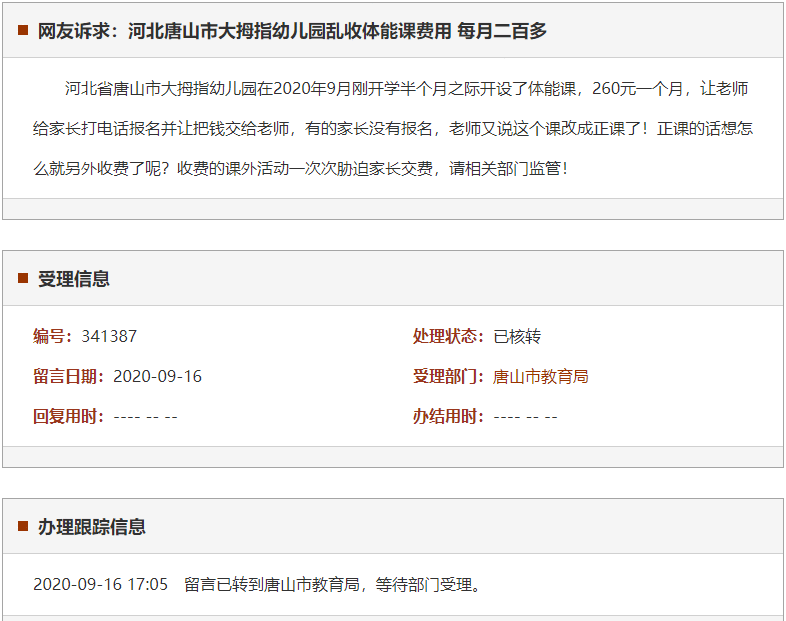Click the 留言日期 label

click(x=69, y=377)
